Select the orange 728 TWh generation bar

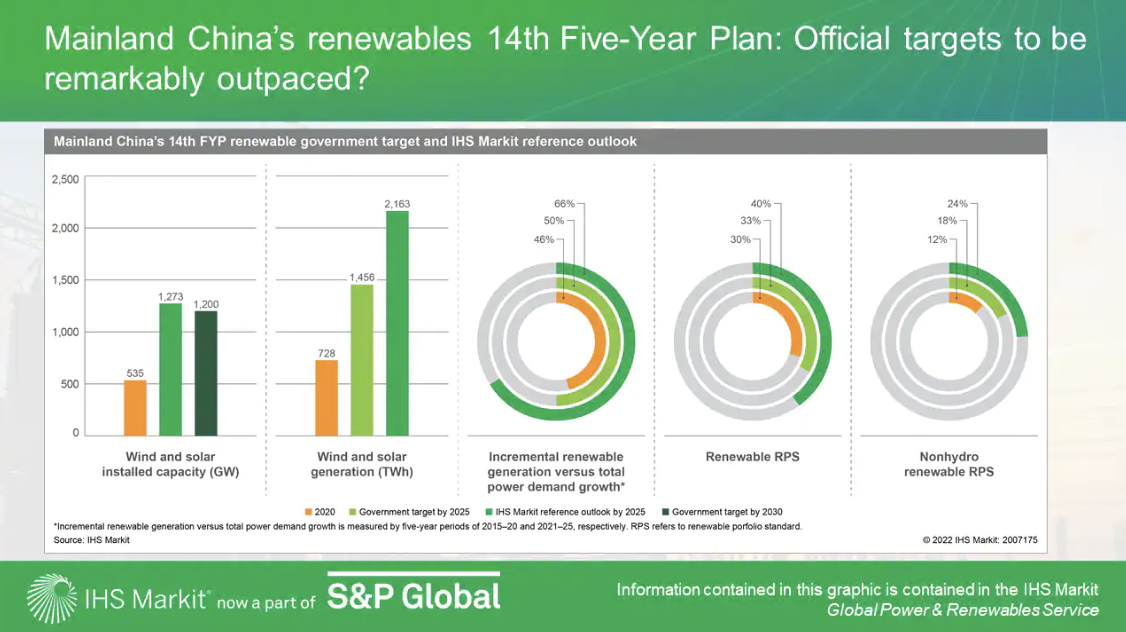(x=326, y=397)
